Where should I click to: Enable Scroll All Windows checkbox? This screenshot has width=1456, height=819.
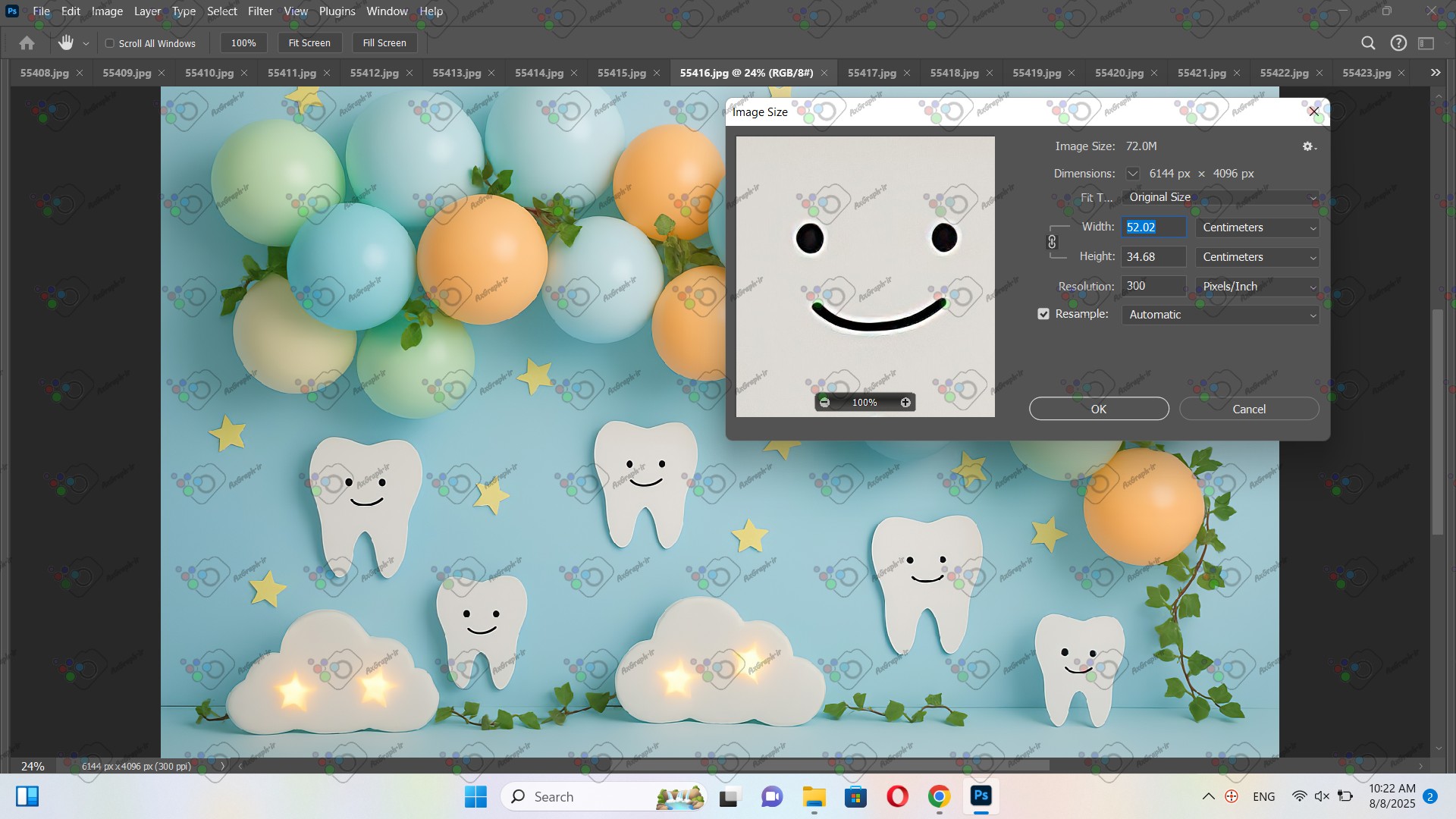pyautogui.click(x=110, y=43)
